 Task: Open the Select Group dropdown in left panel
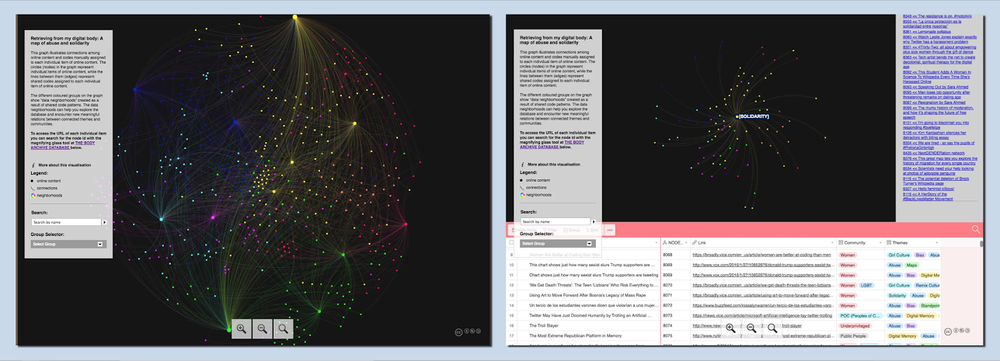tap(68, 244)
